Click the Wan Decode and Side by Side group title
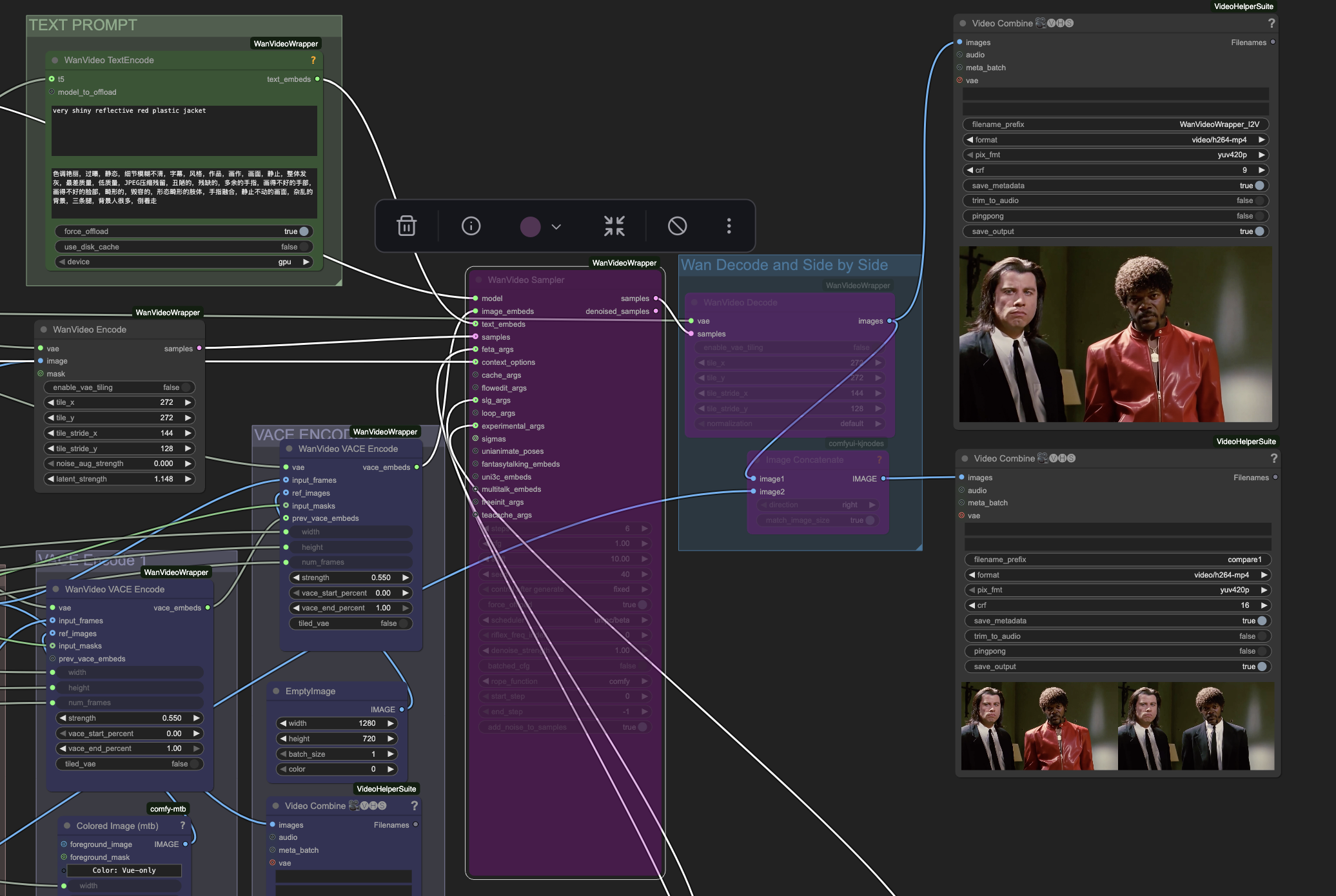Image resolution: width=1336 pixels, height=896 pixels. click(x=784, y=265)
